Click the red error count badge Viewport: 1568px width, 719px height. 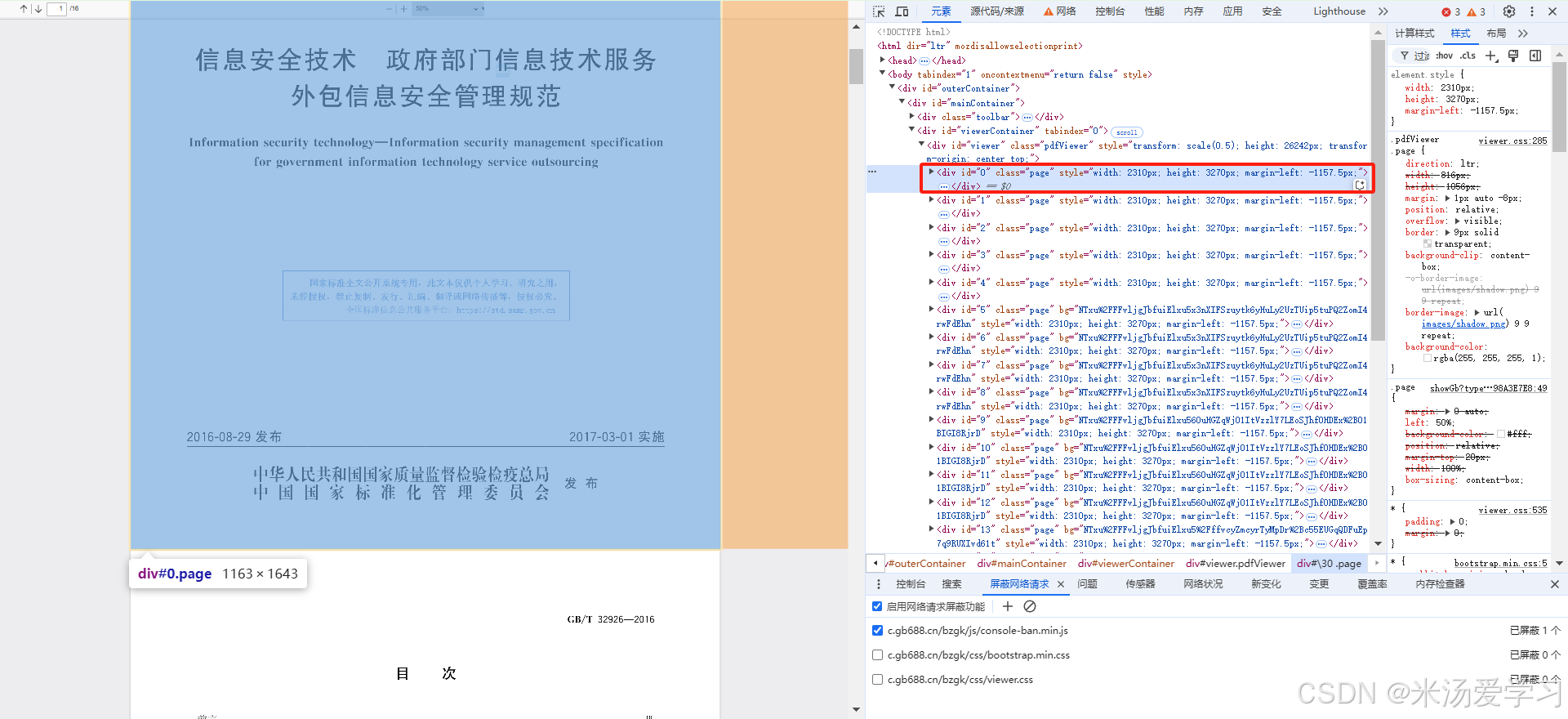pos(1451,11)
